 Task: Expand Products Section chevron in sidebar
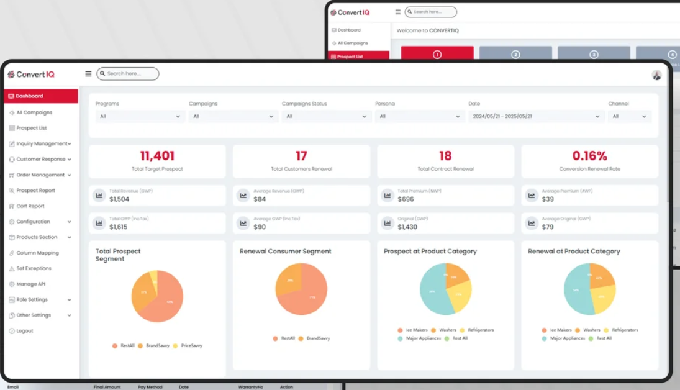[x=69, y=237]
